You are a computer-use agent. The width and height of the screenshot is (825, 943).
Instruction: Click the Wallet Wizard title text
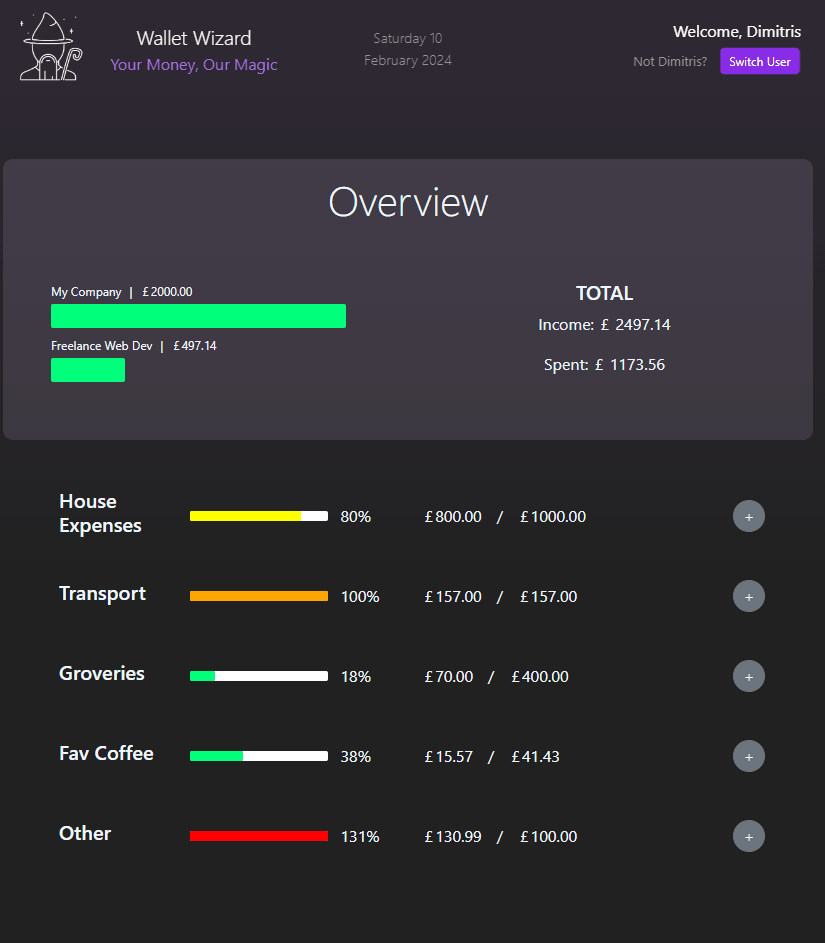pos(194,38)
